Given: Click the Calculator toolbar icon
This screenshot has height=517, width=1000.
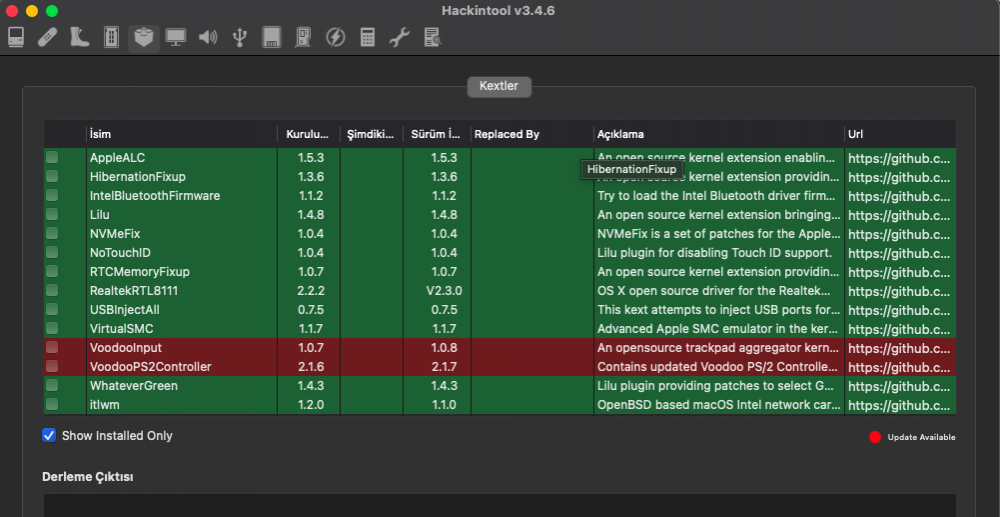Looking at the screenshot, I should click(368, 38).
